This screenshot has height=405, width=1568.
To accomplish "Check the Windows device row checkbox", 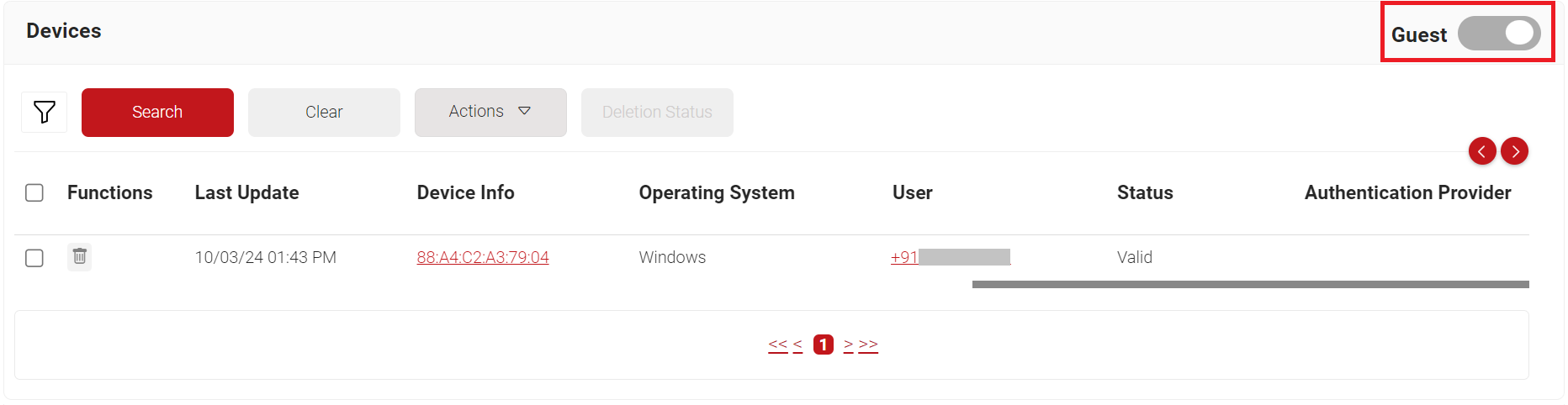I will 34,258.
